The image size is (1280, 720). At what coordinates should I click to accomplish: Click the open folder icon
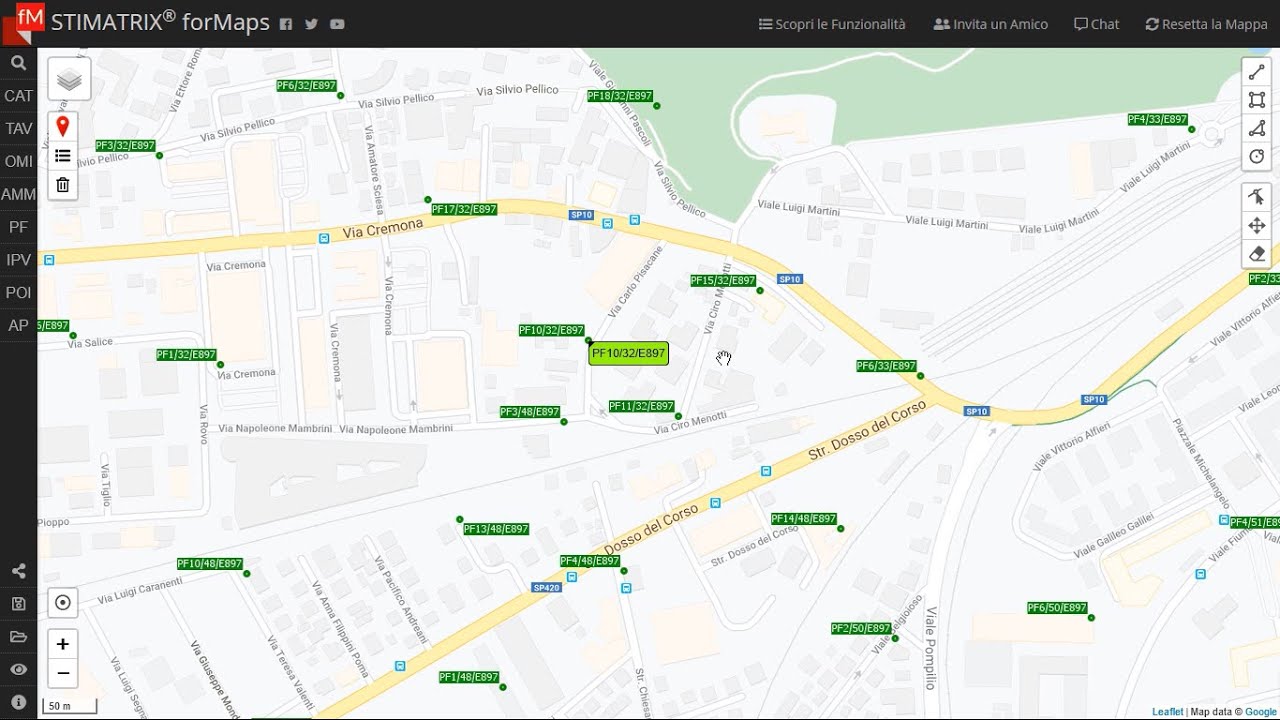(x=18, y=637)
